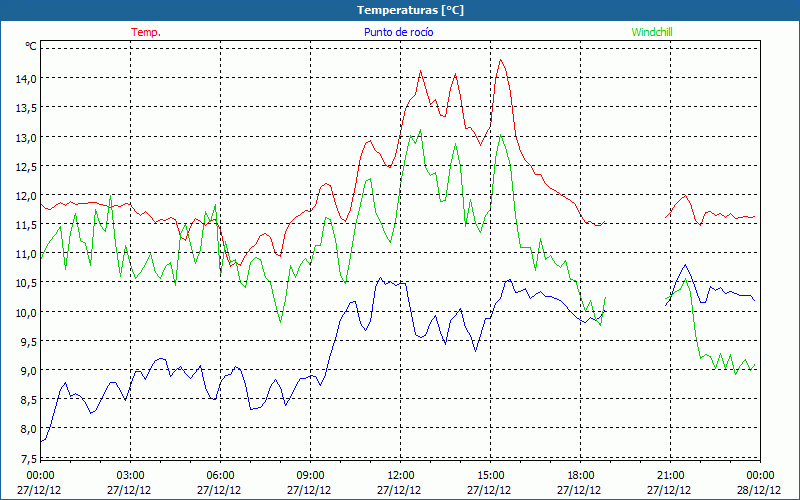
Task: Click the 11,0 y-axis value
Action: [27, 254]
